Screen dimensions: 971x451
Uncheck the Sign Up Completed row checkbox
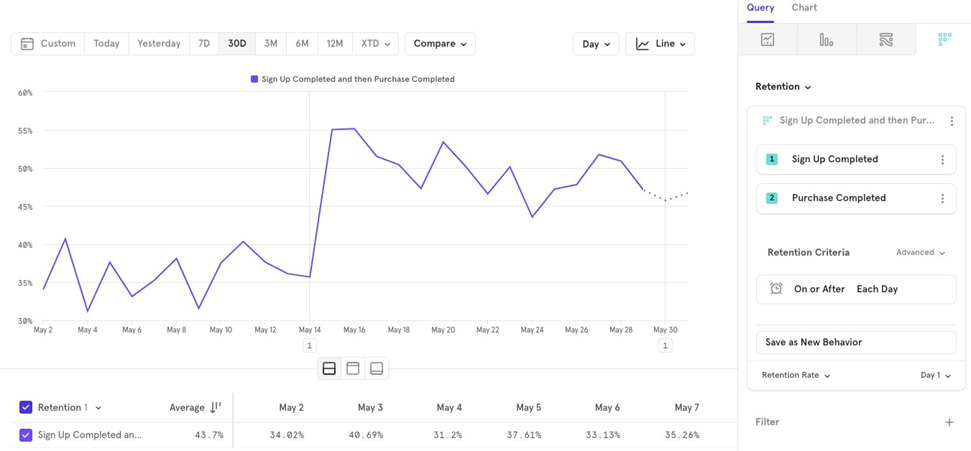26,435
